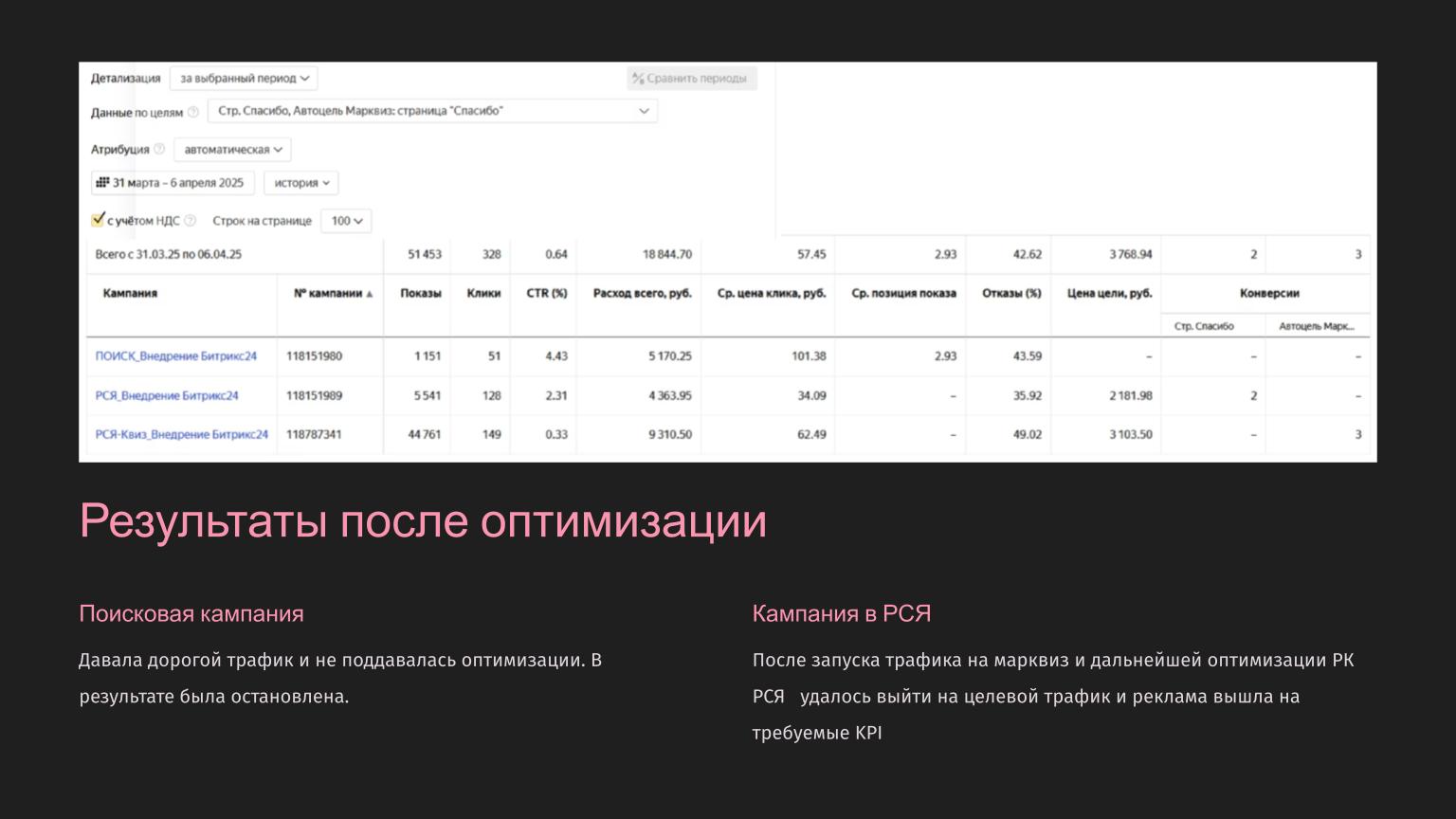Expand the история dropdown
Image resolution: width=1456 pixels, height=819 pixels.
301,183
